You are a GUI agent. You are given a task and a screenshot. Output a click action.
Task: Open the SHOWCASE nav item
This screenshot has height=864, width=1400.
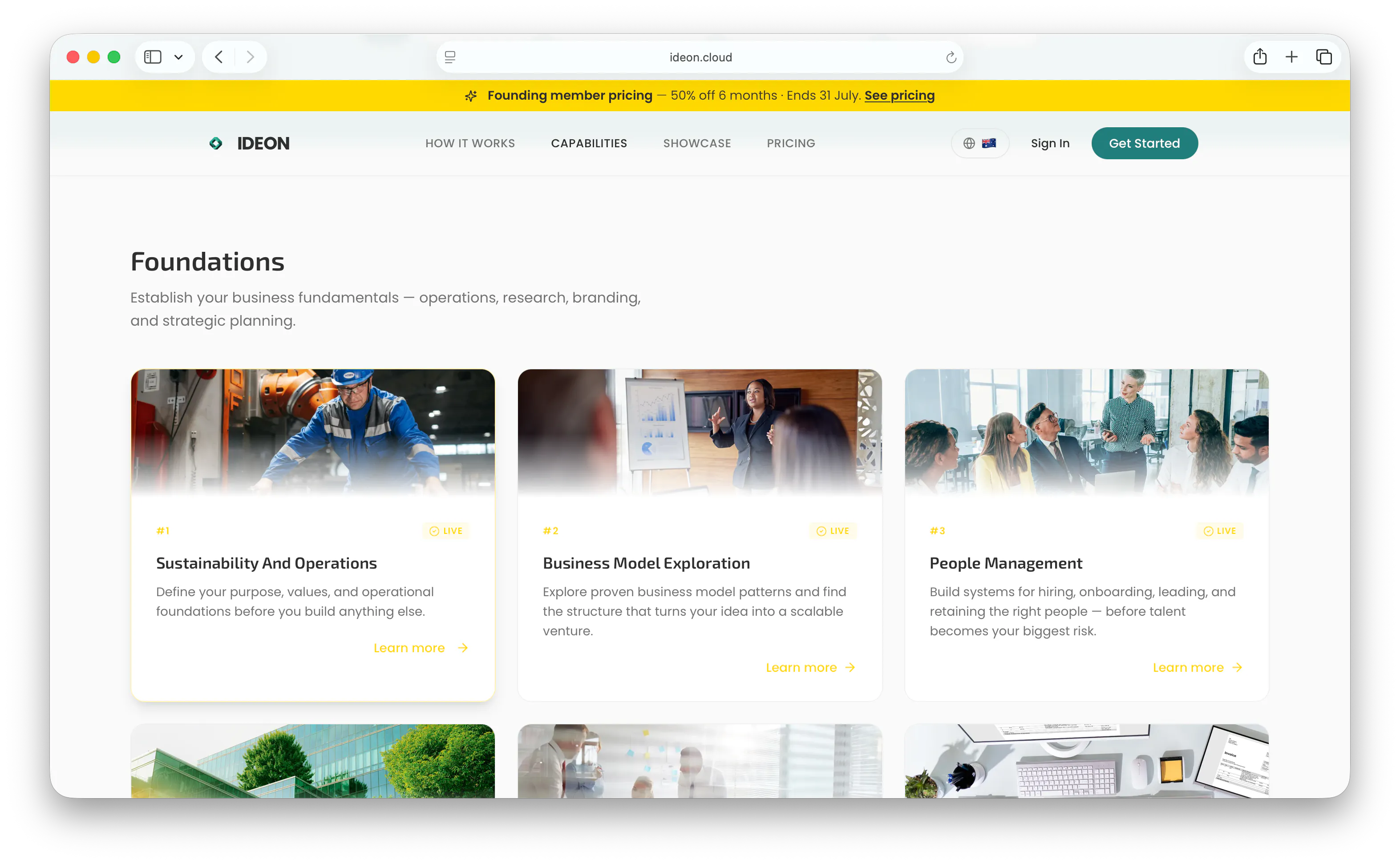click(x=697, y=143)
